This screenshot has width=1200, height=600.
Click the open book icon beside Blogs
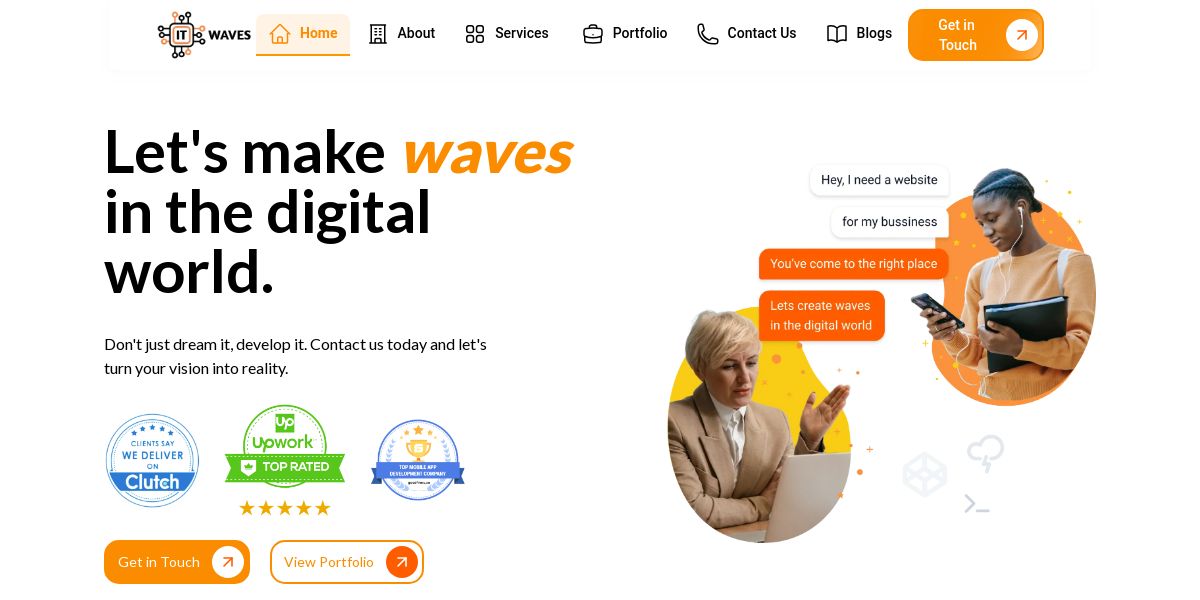pos(837,34)
